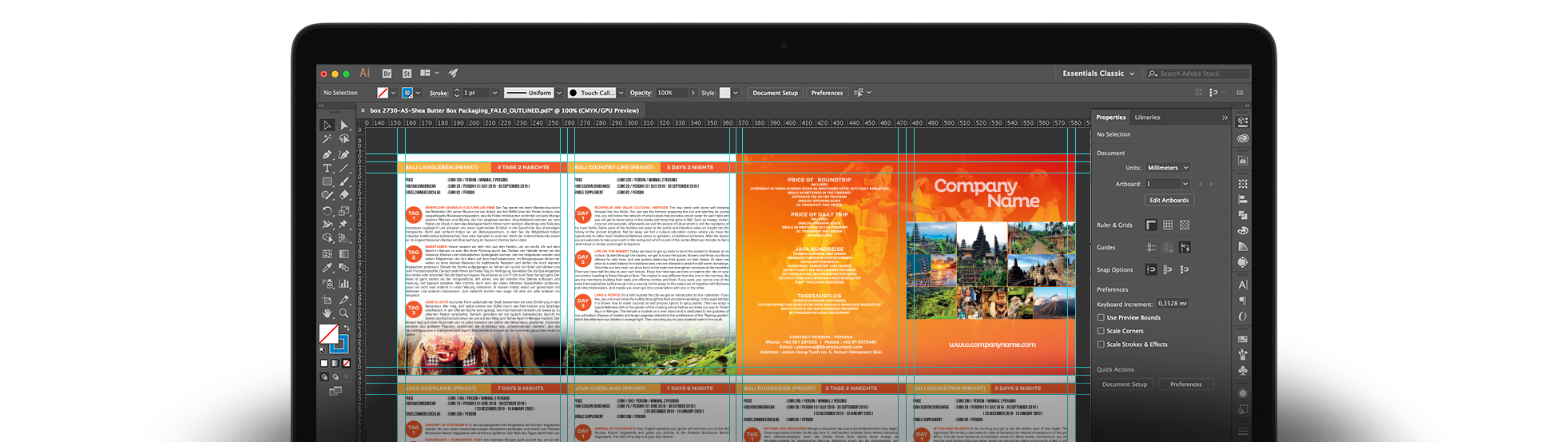The image size is (1568, 442).
Task: Select the Hand tool
Action: tap(327, 313)
